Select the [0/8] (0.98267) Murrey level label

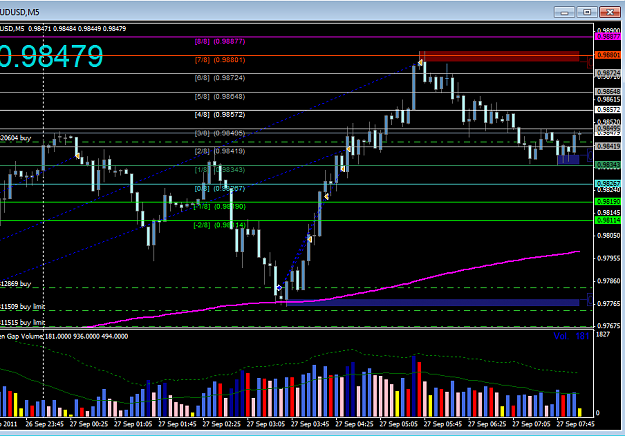(x=220, y=188)
